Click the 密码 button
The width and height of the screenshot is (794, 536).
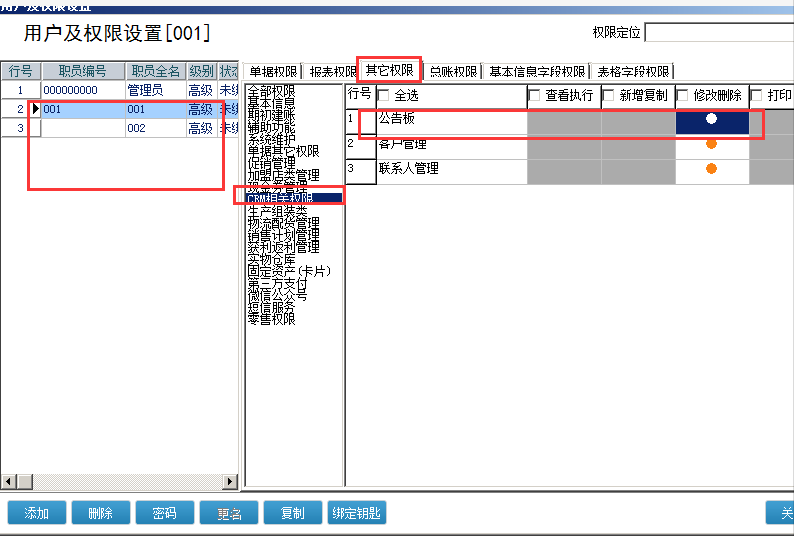tap(165, 513)
